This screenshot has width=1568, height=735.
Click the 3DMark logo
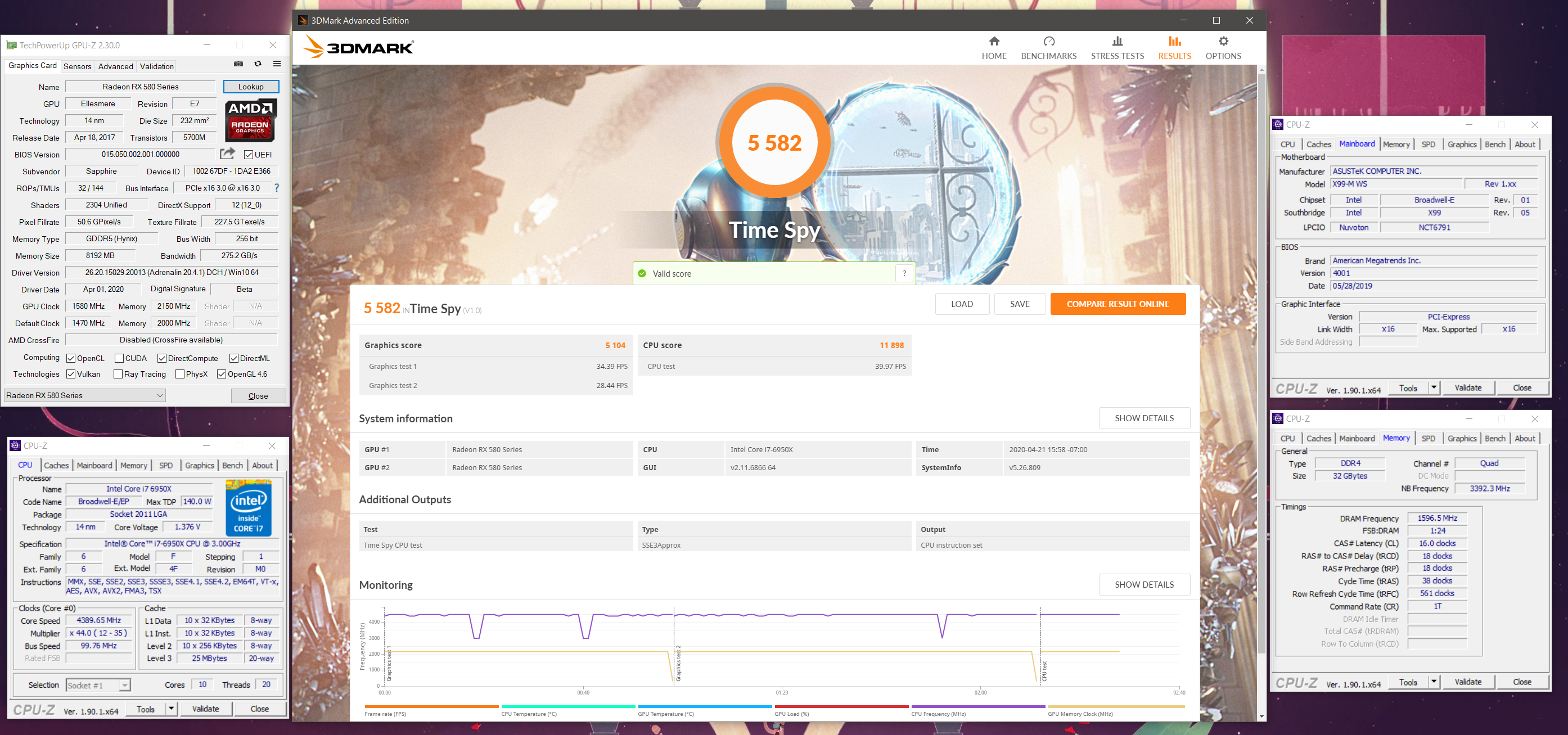[x=358, y=47]
